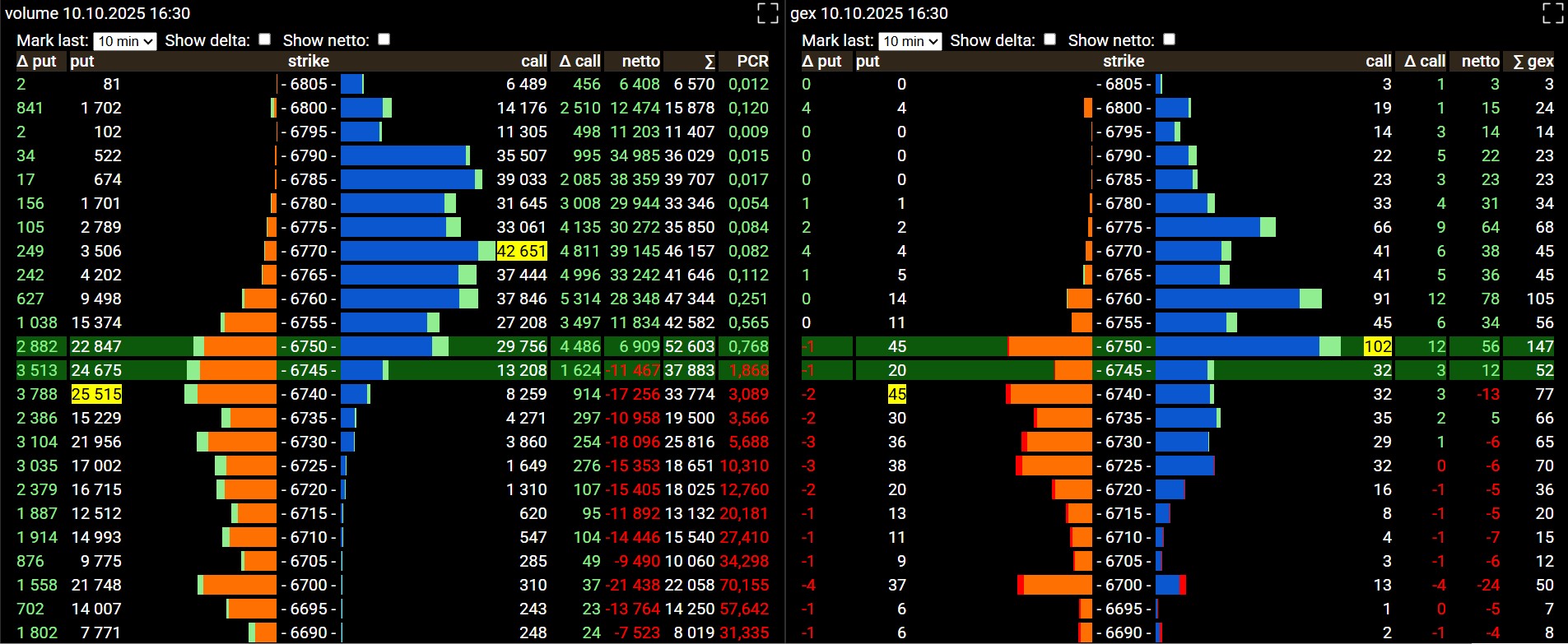Select the netto header in gex panel

click(x=1480, y=61)
